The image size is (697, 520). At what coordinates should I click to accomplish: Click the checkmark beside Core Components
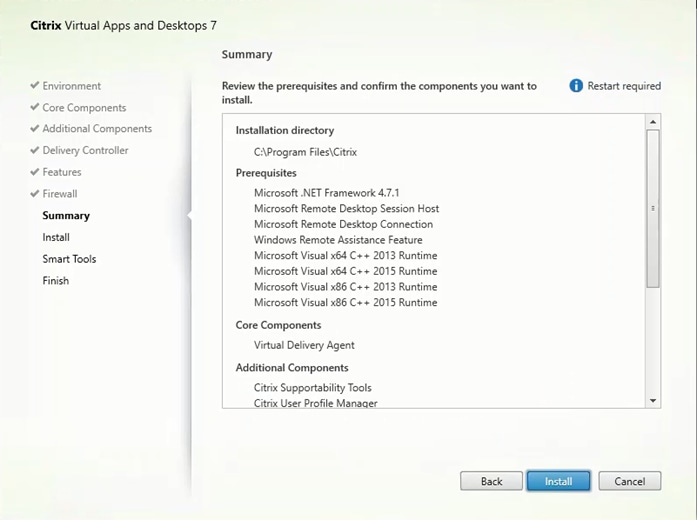[x=35, y=108]
